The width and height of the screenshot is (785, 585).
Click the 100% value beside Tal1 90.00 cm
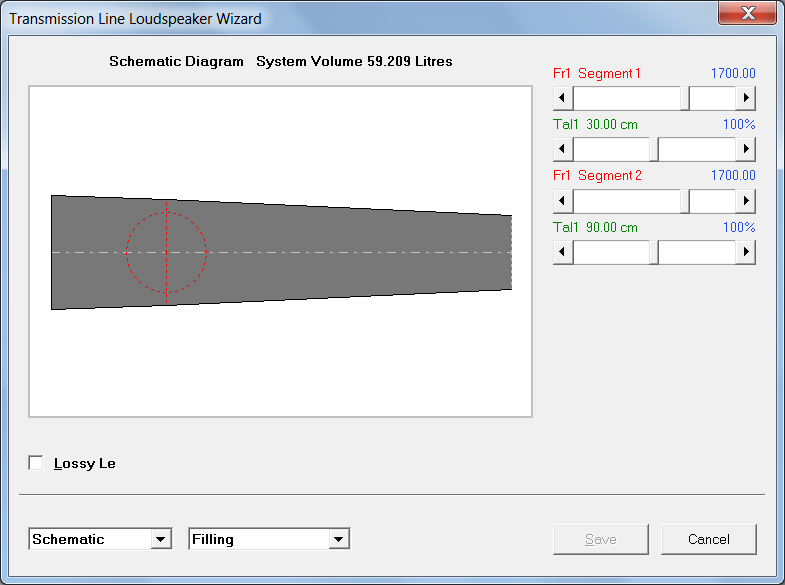pos(739,228)
